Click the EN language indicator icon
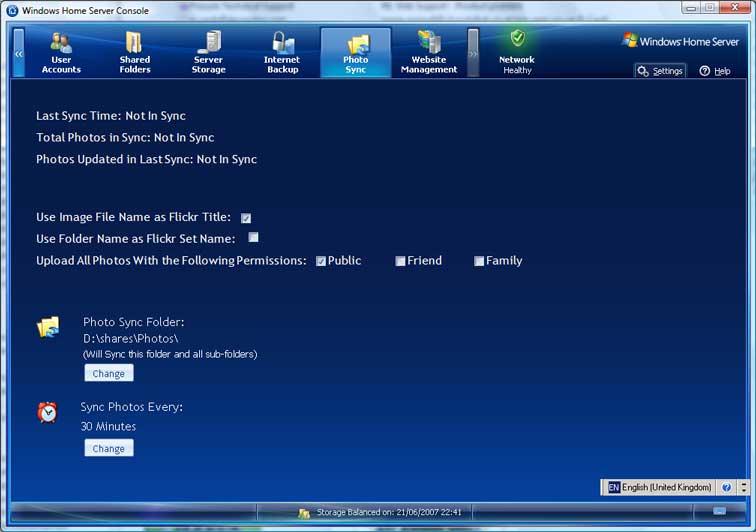 [x=614, y=488]
